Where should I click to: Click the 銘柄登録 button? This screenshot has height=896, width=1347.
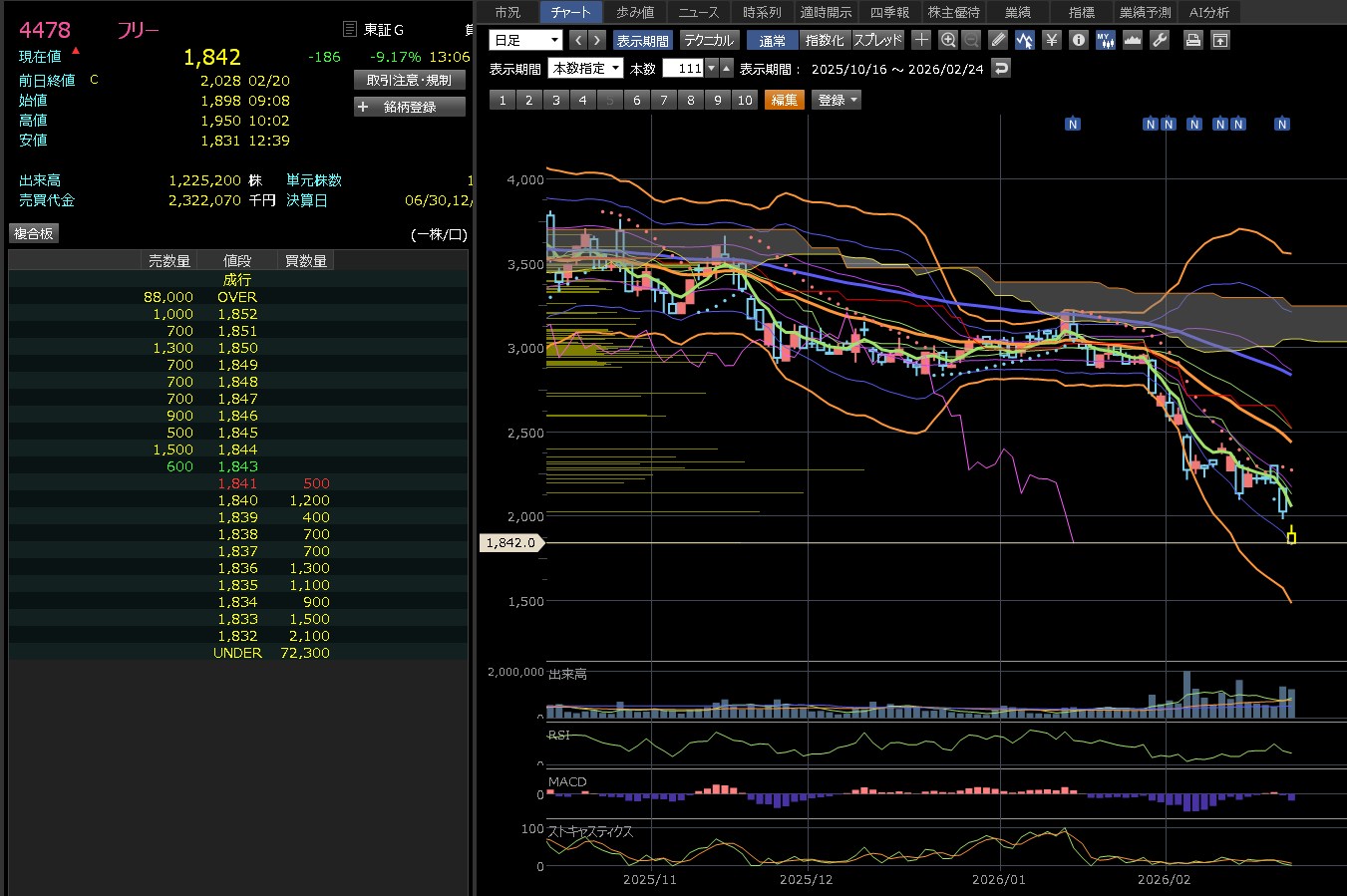410,107
